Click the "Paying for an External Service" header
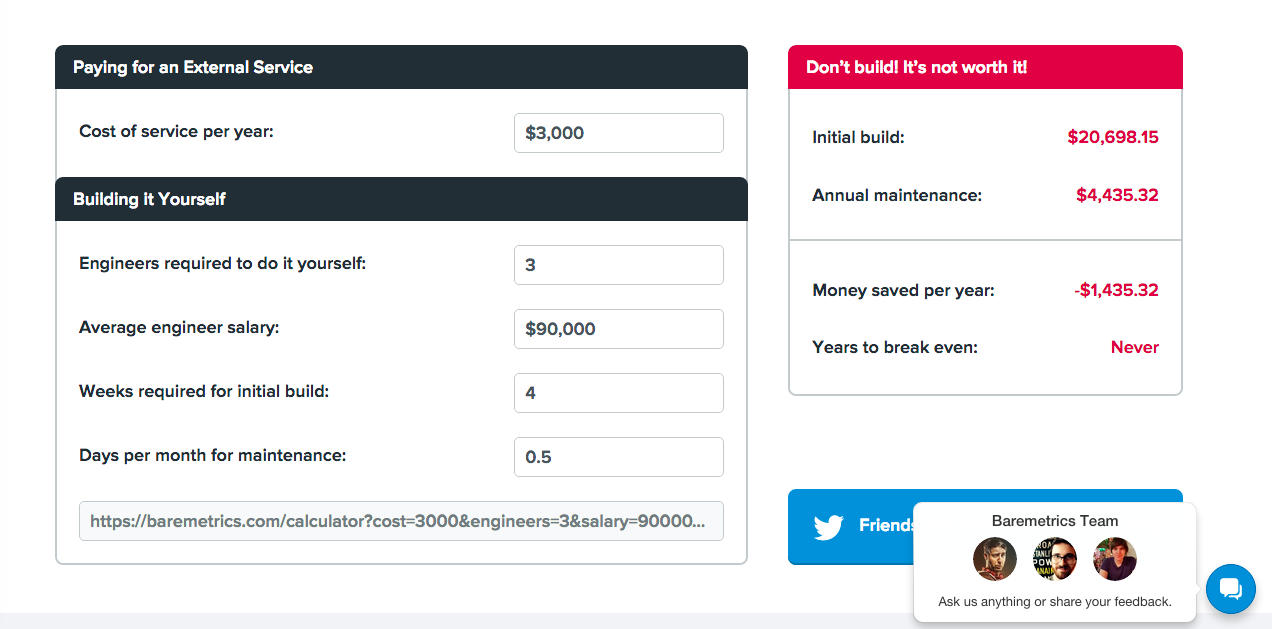This screenshot has width=1272, height=629. [x=193, y=67]
